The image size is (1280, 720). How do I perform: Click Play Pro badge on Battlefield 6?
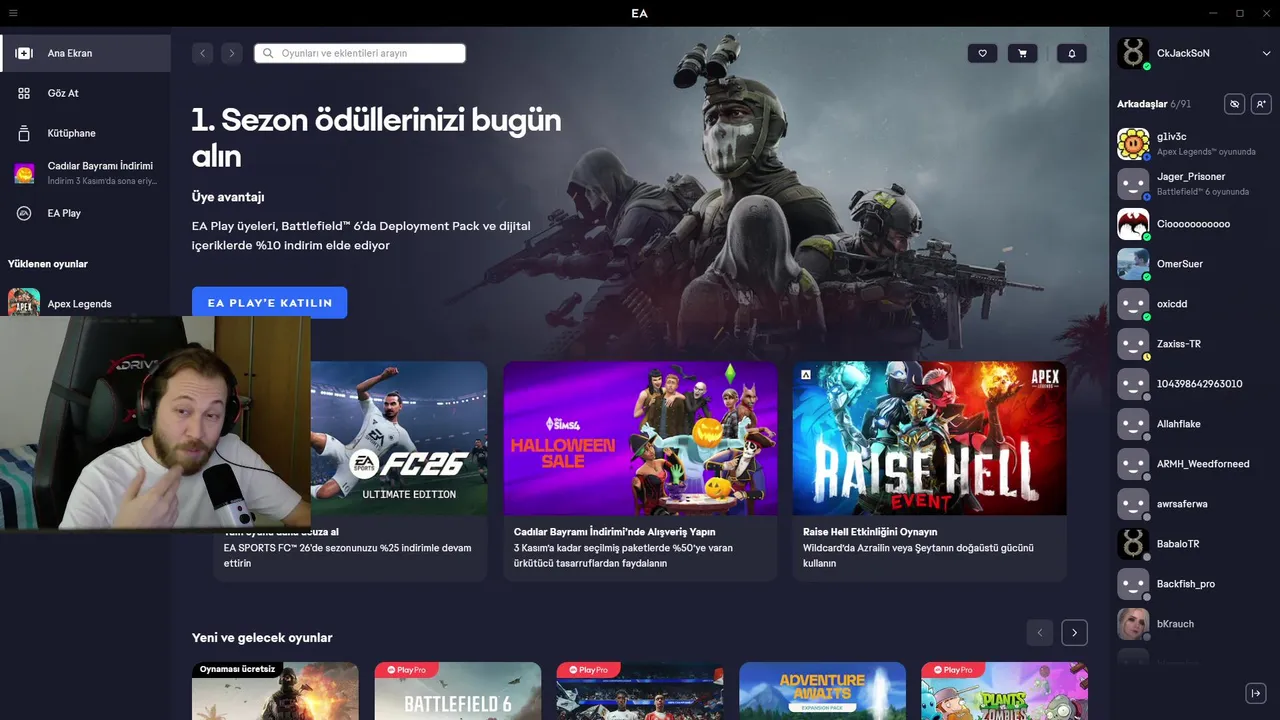coord(408,670)
